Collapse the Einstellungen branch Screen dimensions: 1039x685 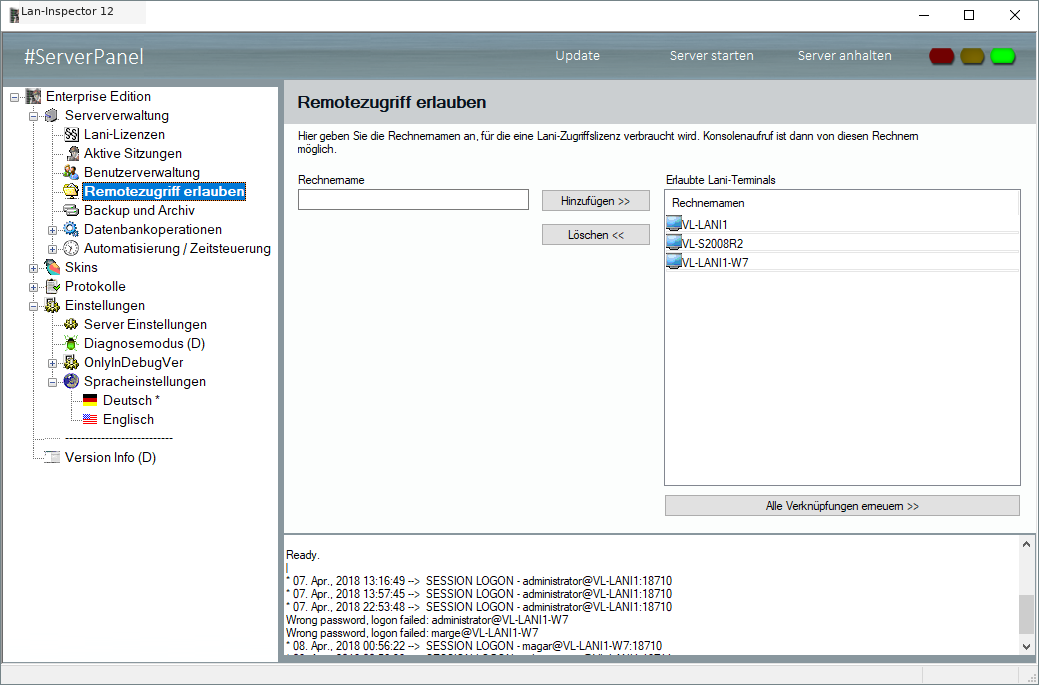(33, 307)
